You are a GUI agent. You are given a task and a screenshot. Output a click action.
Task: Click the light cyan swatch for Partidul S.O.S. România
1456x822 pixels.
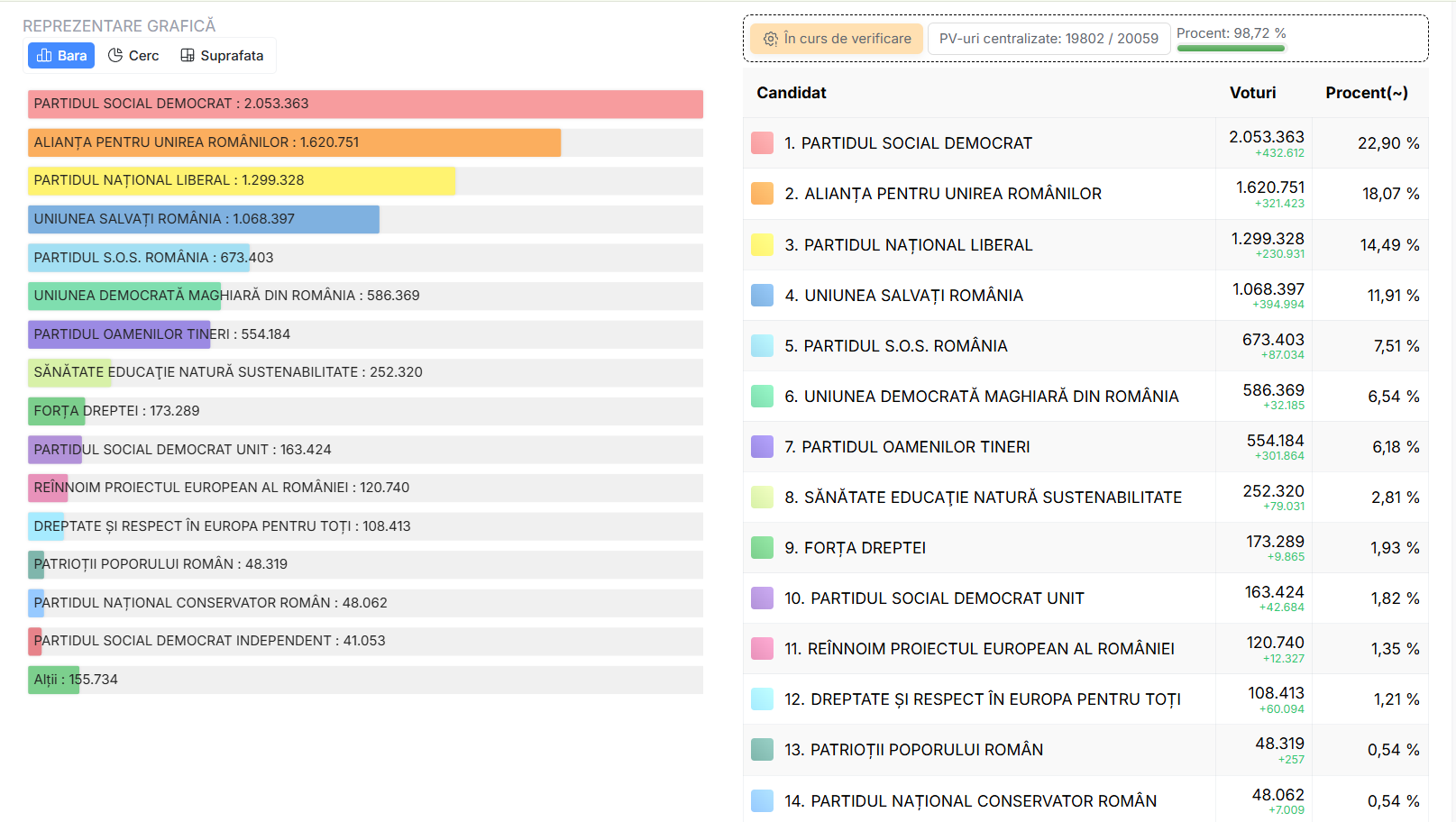point(762,346)
